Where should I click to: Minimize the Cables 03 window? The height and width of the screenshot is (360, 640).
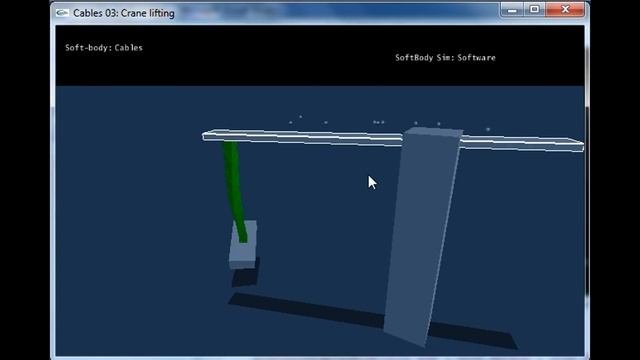512,10
